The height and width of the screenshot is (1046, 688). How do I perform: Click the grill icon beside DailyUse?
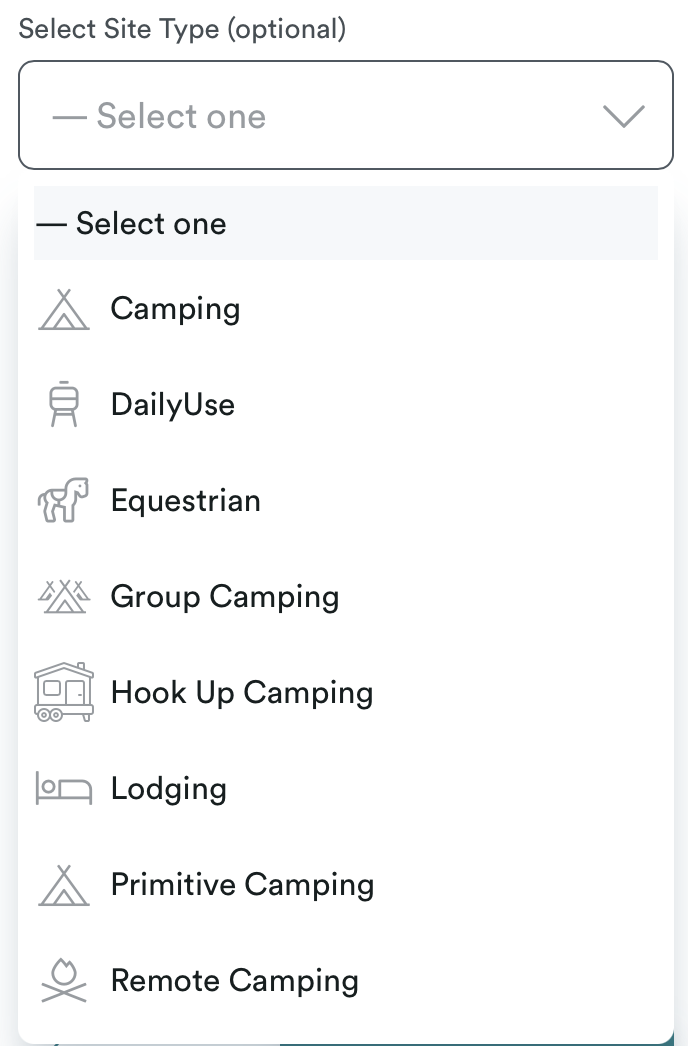[63, 404]
